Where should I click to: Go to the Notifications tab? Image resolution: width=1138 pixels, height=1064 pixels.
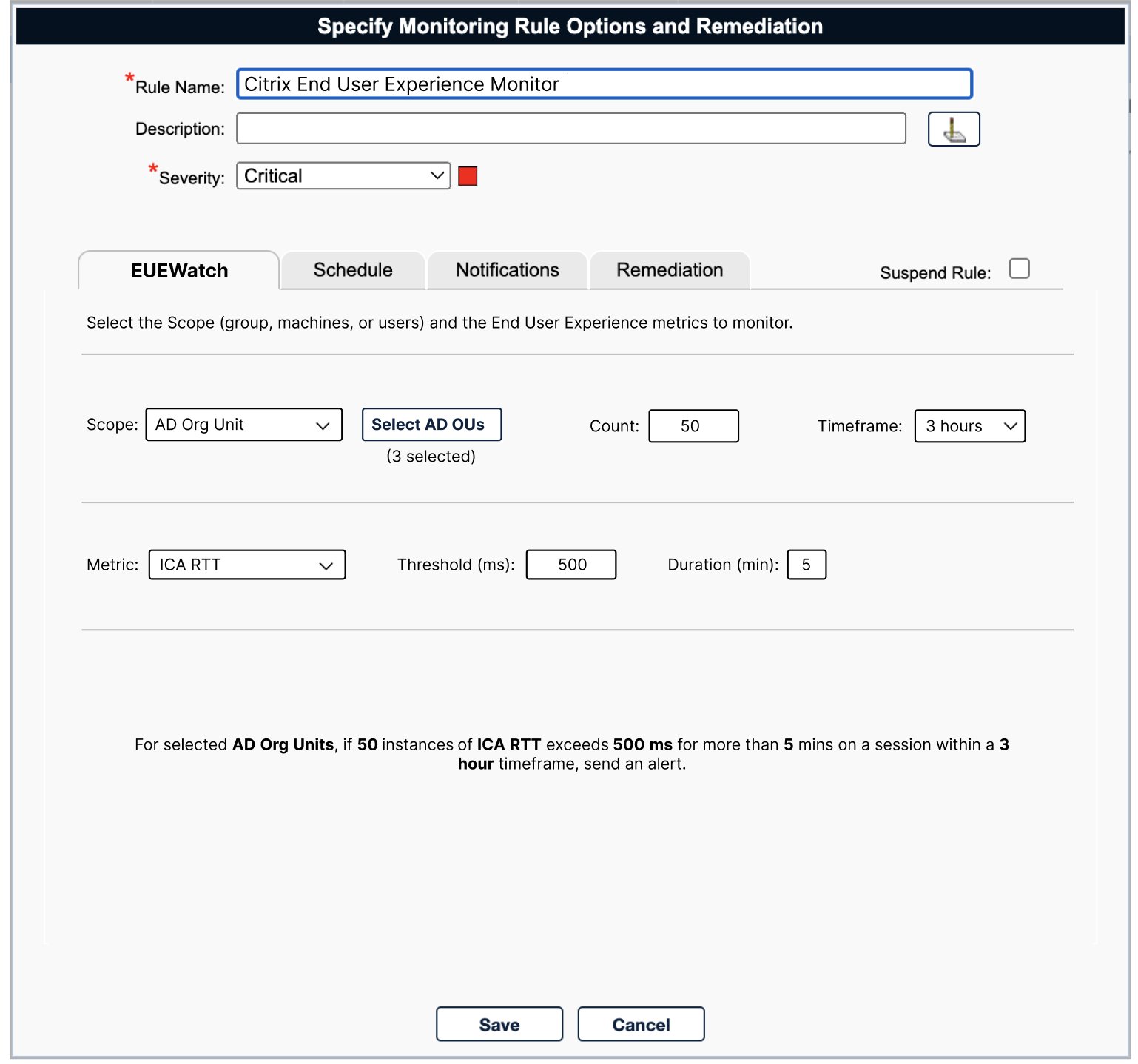click(508, 270)
